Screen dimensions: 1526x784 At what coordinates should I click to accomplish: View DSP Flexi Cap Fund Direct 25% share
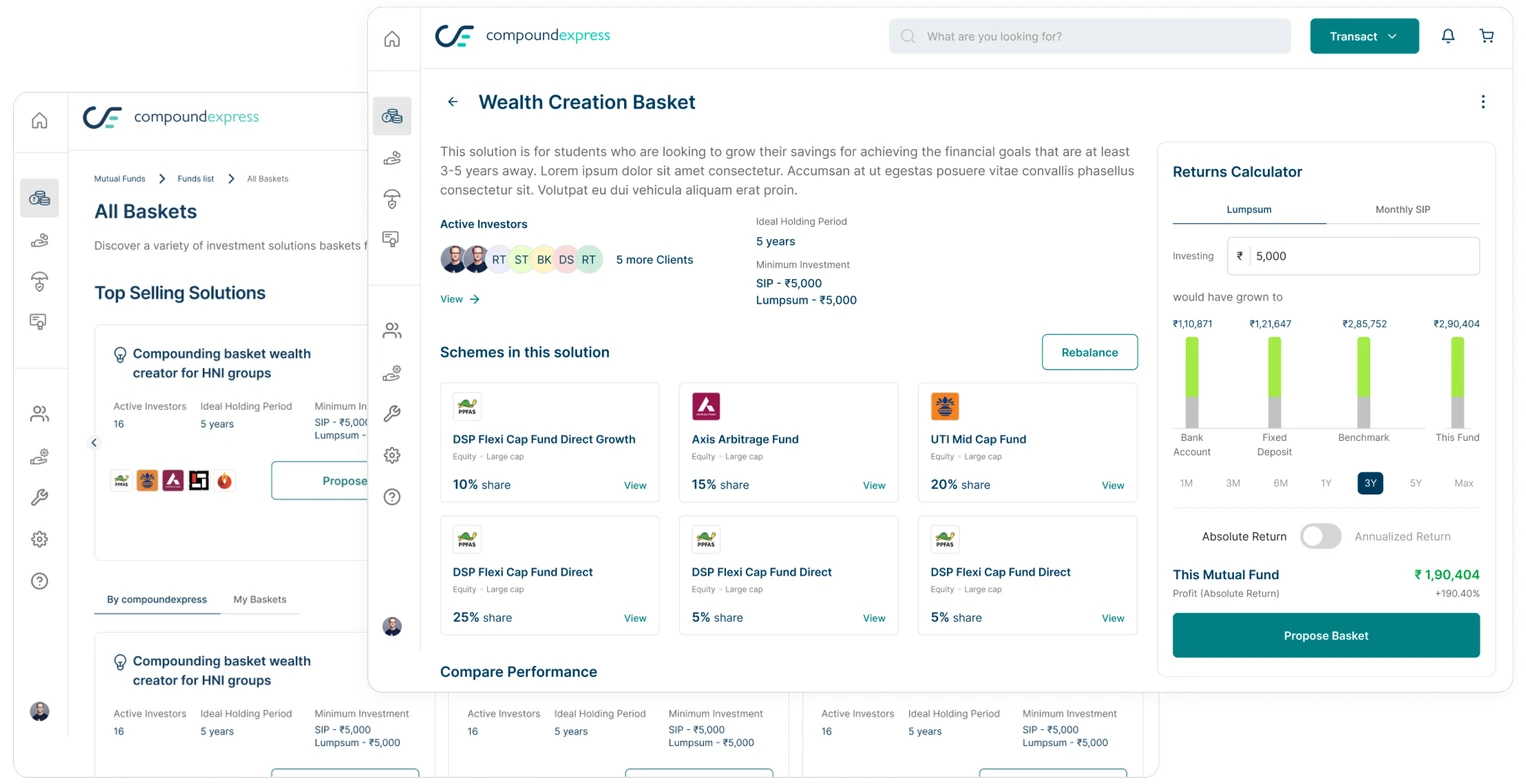pos(635,619)
